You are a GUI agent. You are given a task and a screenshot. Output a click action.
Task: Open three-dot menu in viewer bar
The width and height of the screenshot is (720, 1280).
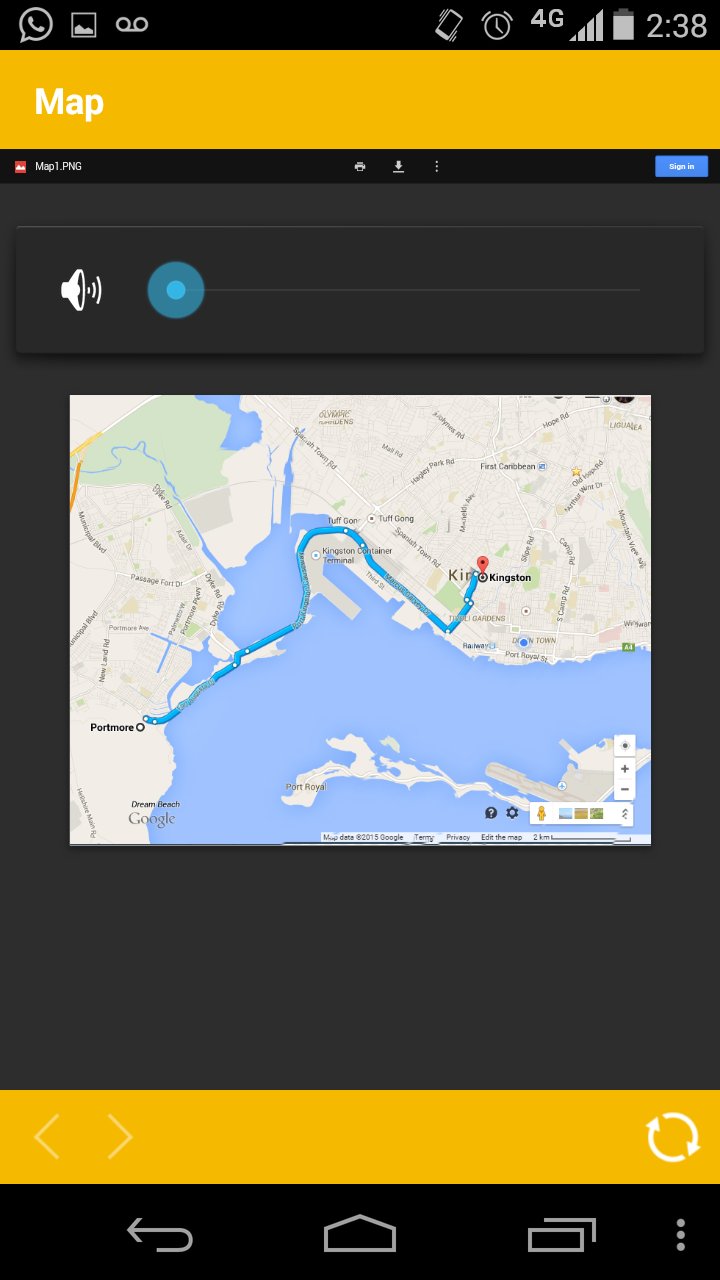pyautogui.click(x=436, y=166)
